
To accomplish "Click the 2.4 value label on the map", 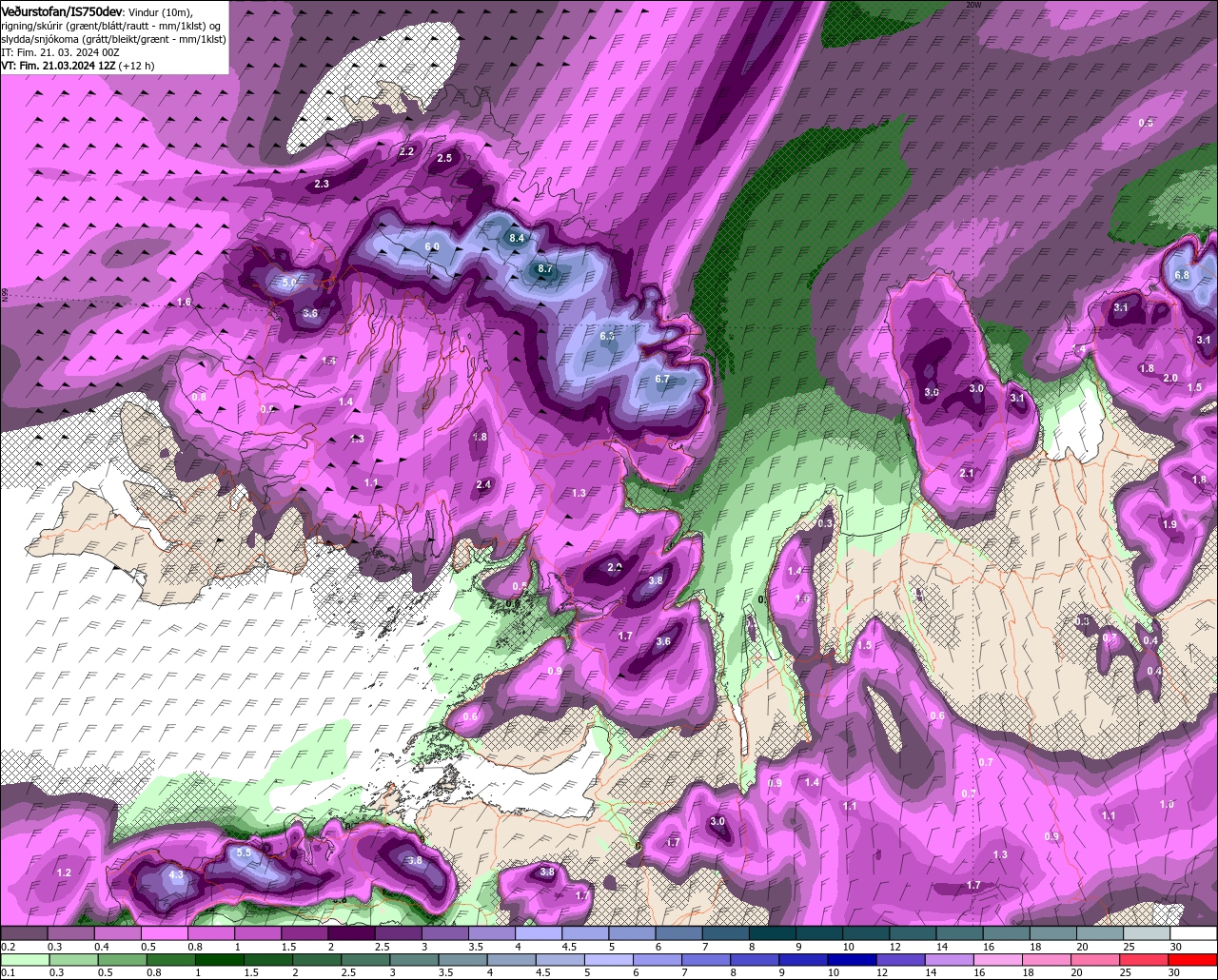I will pos(483,484).
